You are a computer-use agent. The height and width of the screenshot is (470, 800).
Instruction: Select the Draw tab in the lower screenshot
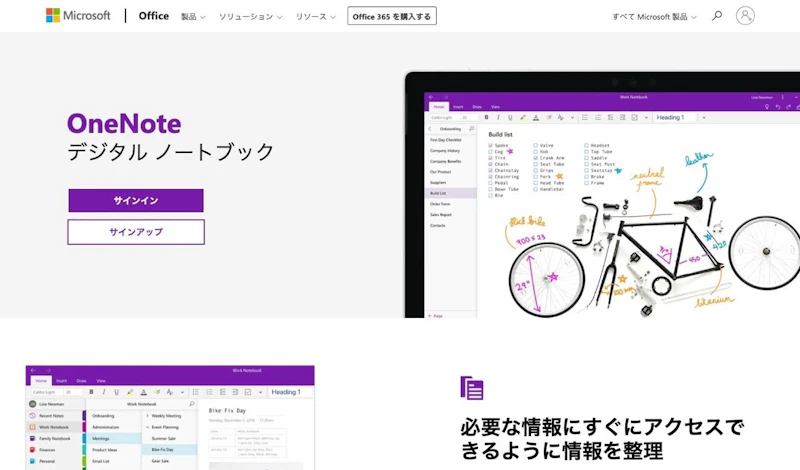81,381
